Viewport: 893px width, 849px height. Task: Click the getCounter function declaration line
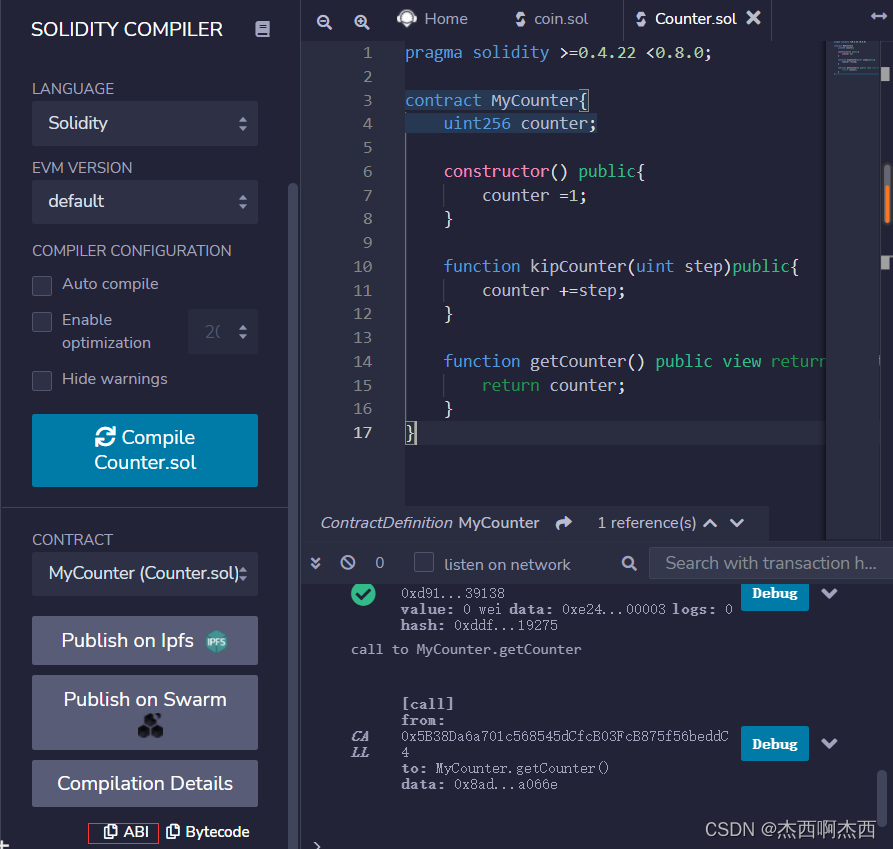[x=634, y=362]
